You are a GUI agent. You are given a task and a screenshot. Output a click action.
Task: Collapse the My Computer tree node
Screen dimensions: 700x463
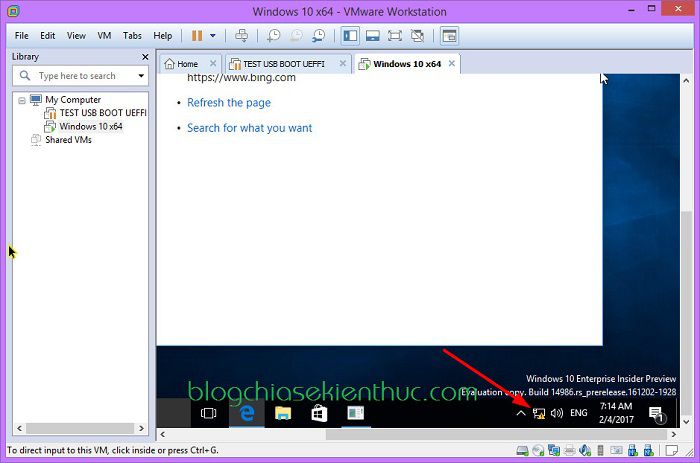click(21, 100)
